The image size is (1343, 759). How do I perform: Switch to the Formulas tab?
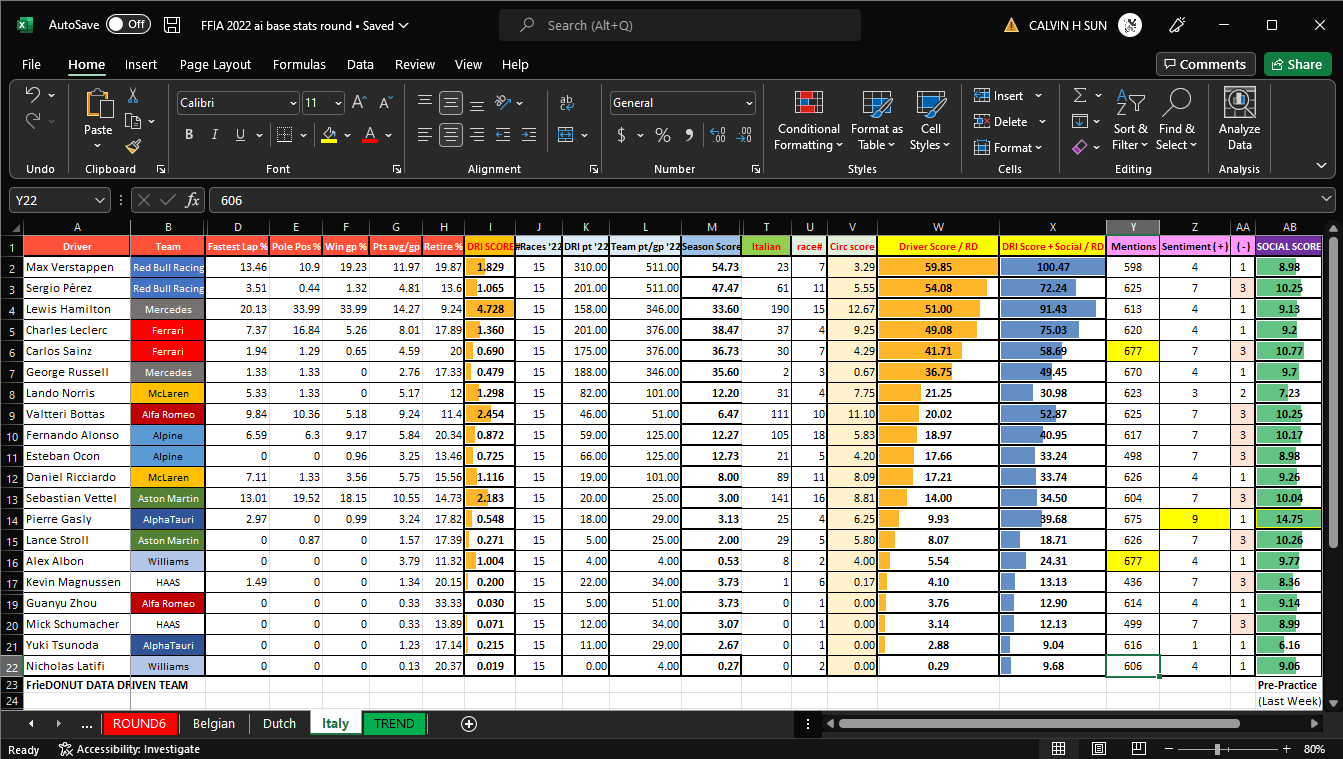299,64
